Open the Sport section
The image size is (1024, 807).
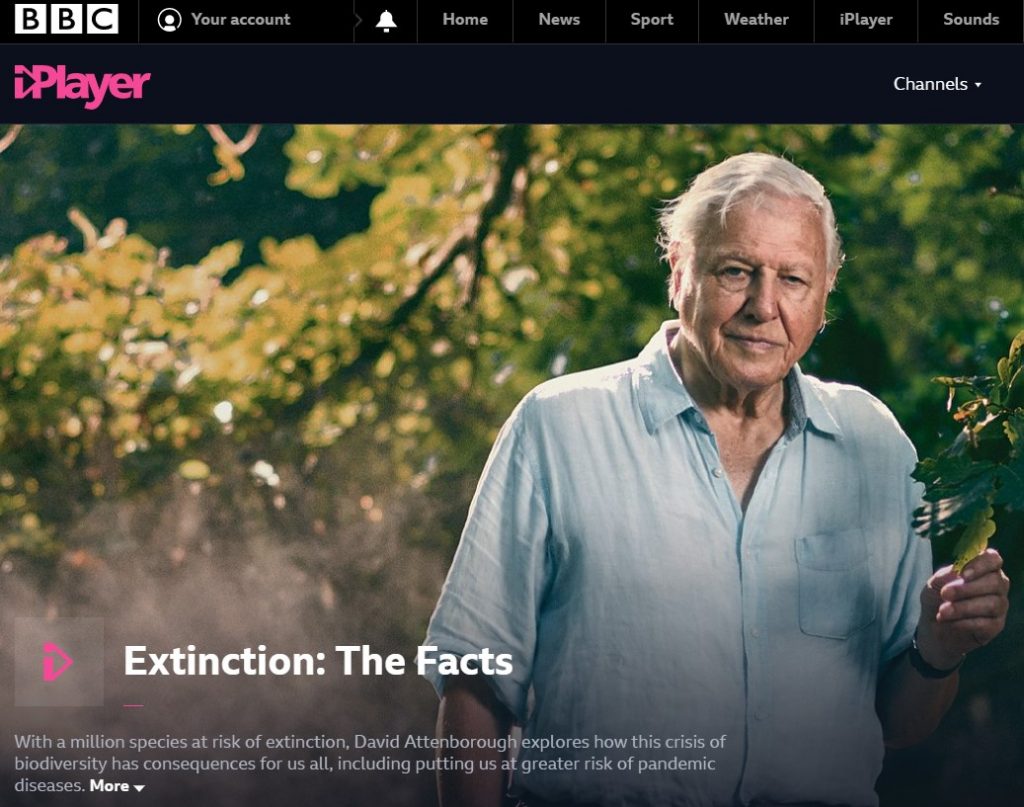point(652,20)
